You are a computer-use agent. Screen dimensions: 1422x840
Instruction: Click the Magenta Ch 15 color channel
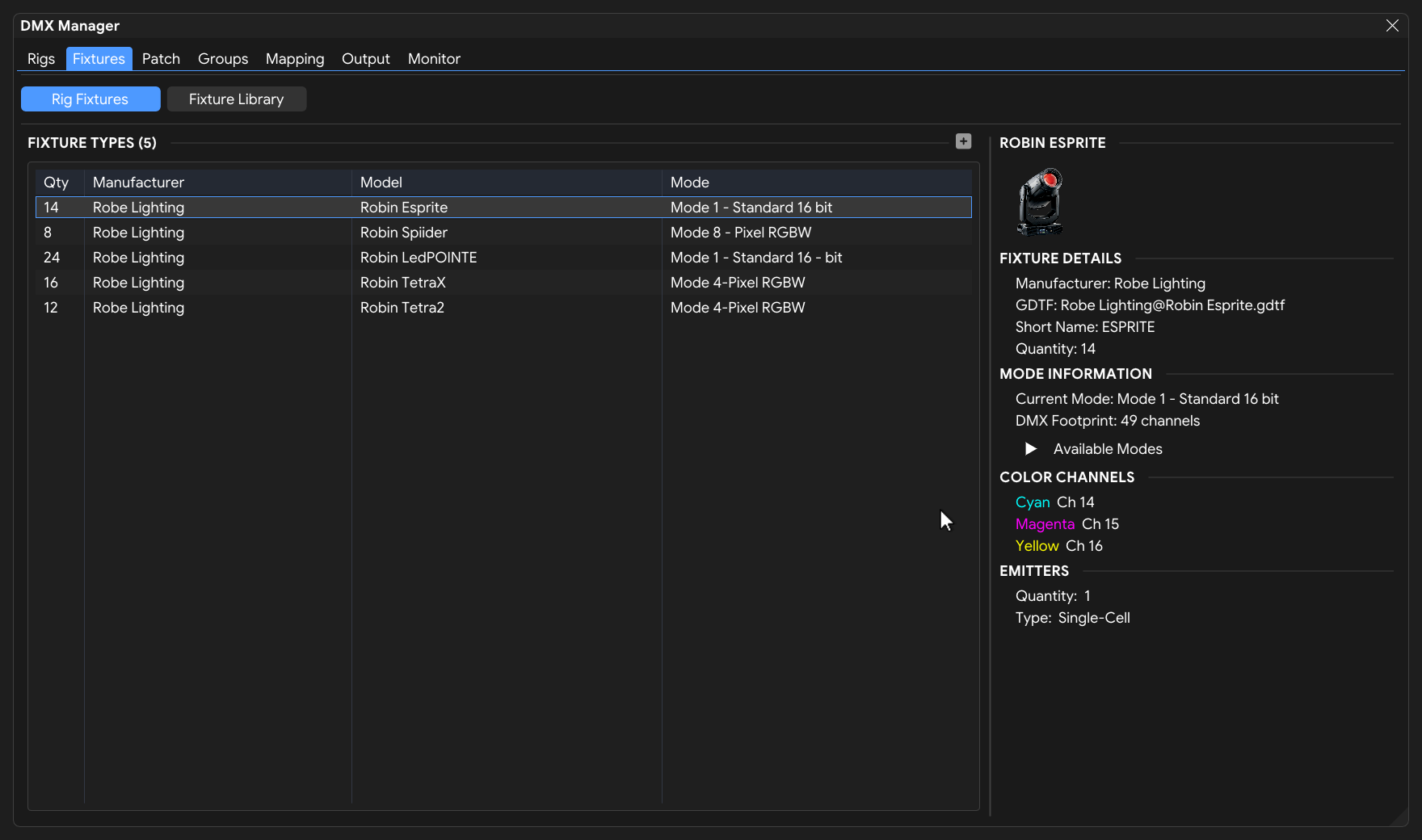coord(1067,524)
